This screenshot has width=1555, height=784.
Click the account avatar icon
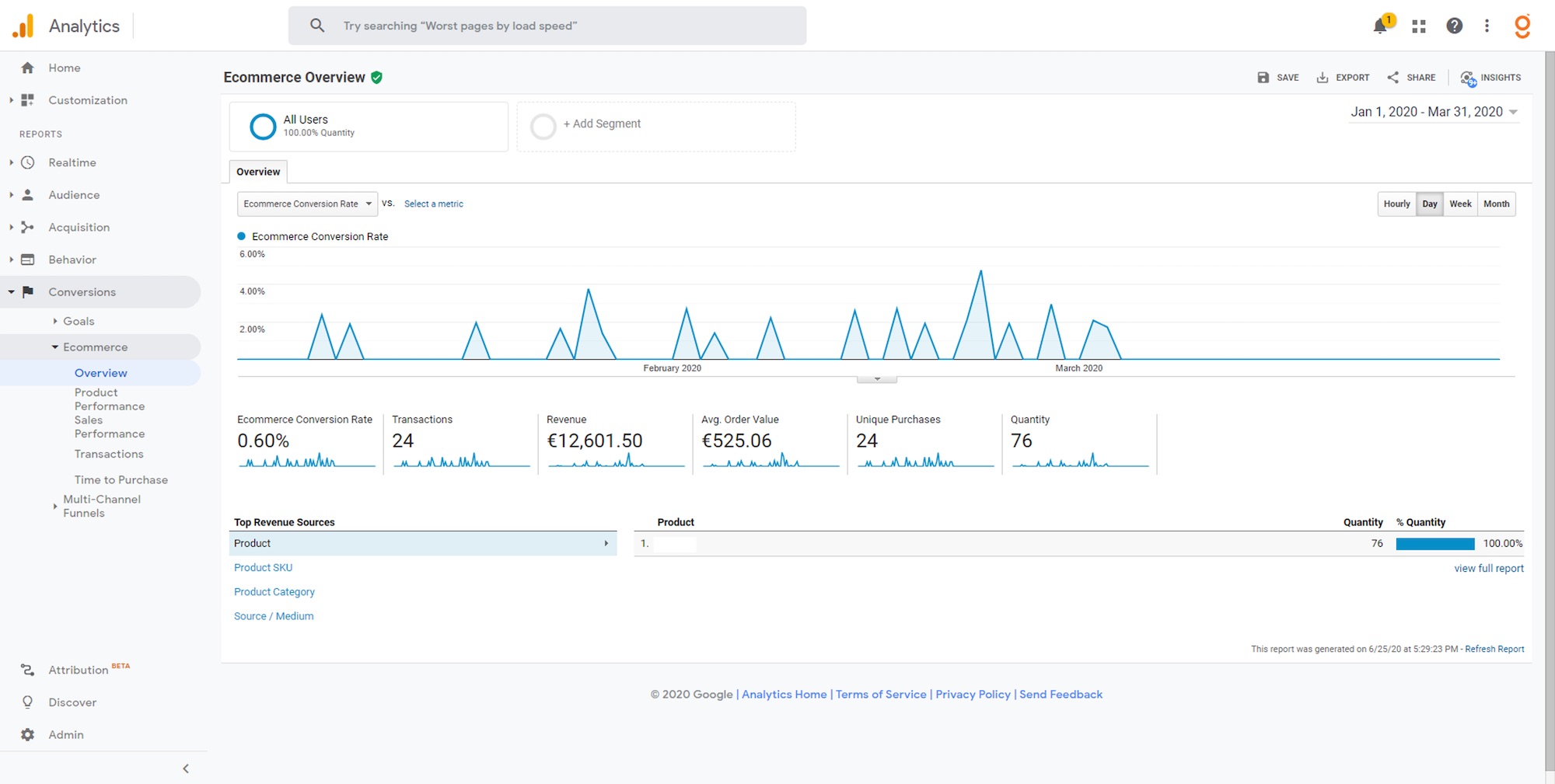point(1522,26)
